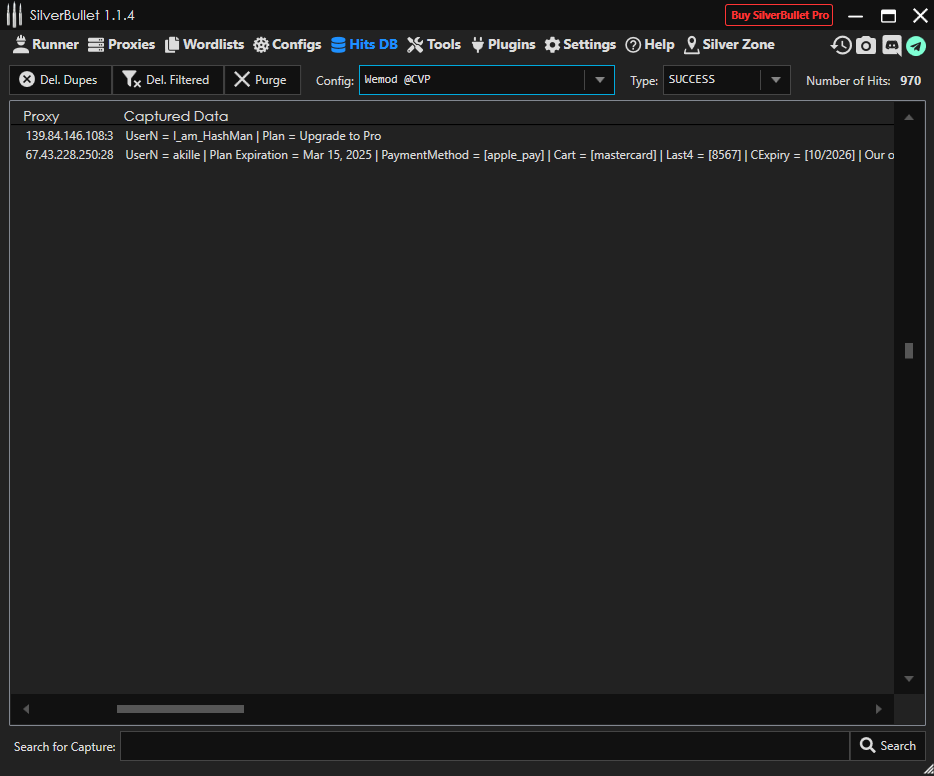Click Buy SilverBullet Pro button
934x776 pixels.
pos(779,15)
